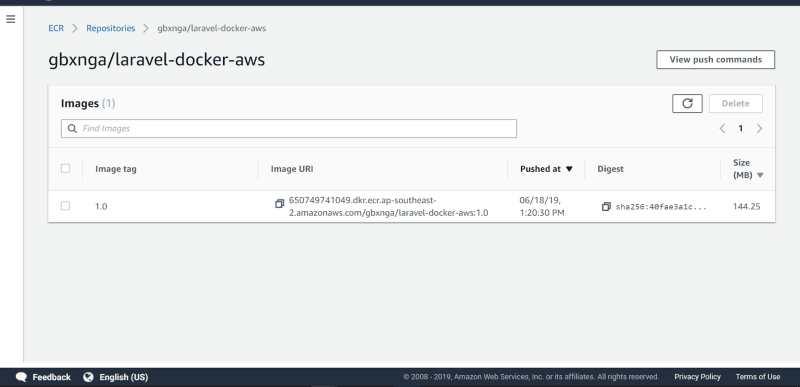Toggle the select-all images checkbox
This screenshot has width=800, height=387.
pos(65,168)
